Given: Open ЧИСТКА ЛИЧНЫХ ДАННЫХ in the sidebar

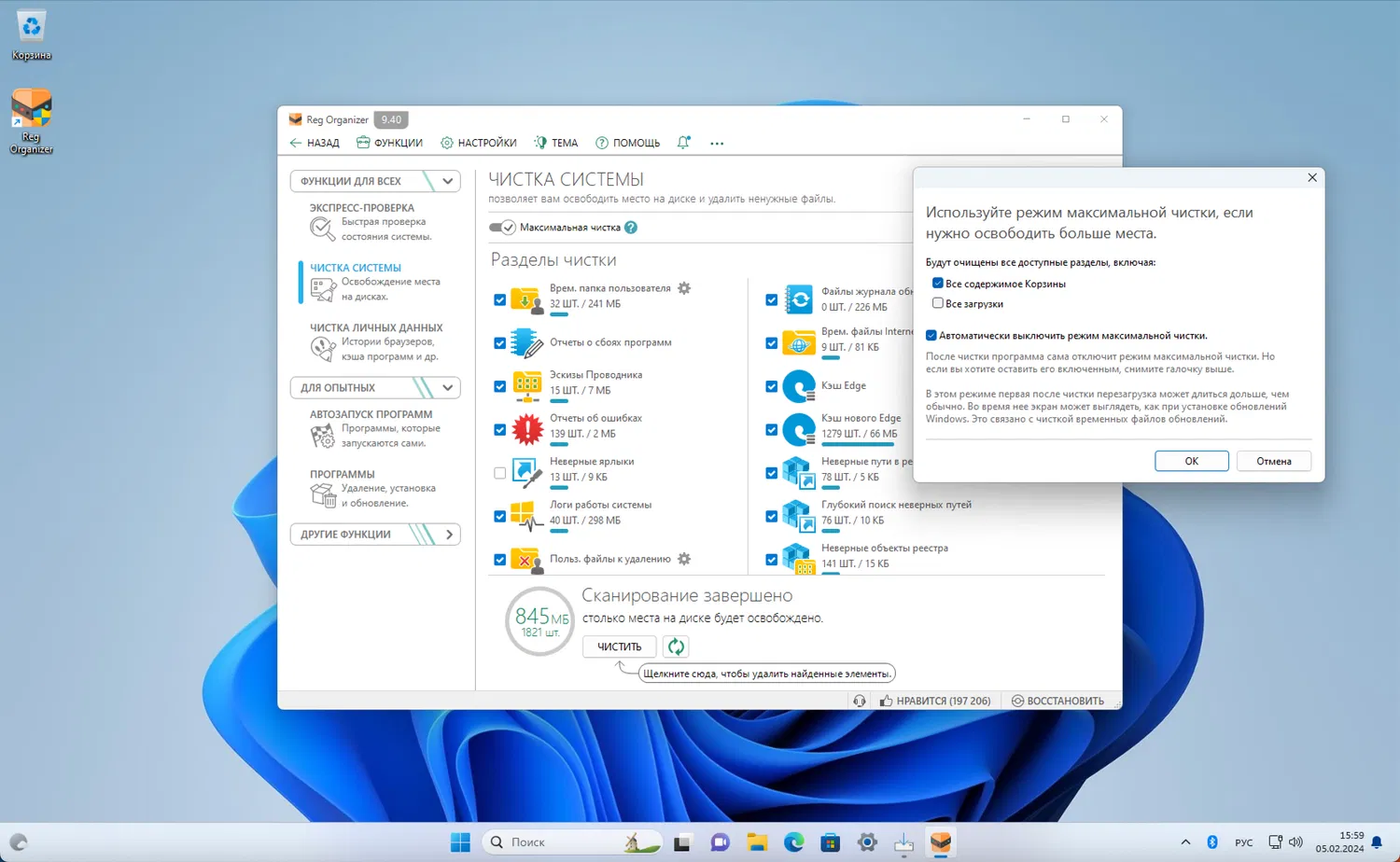Looking at the screenshot, I should 378,341.
